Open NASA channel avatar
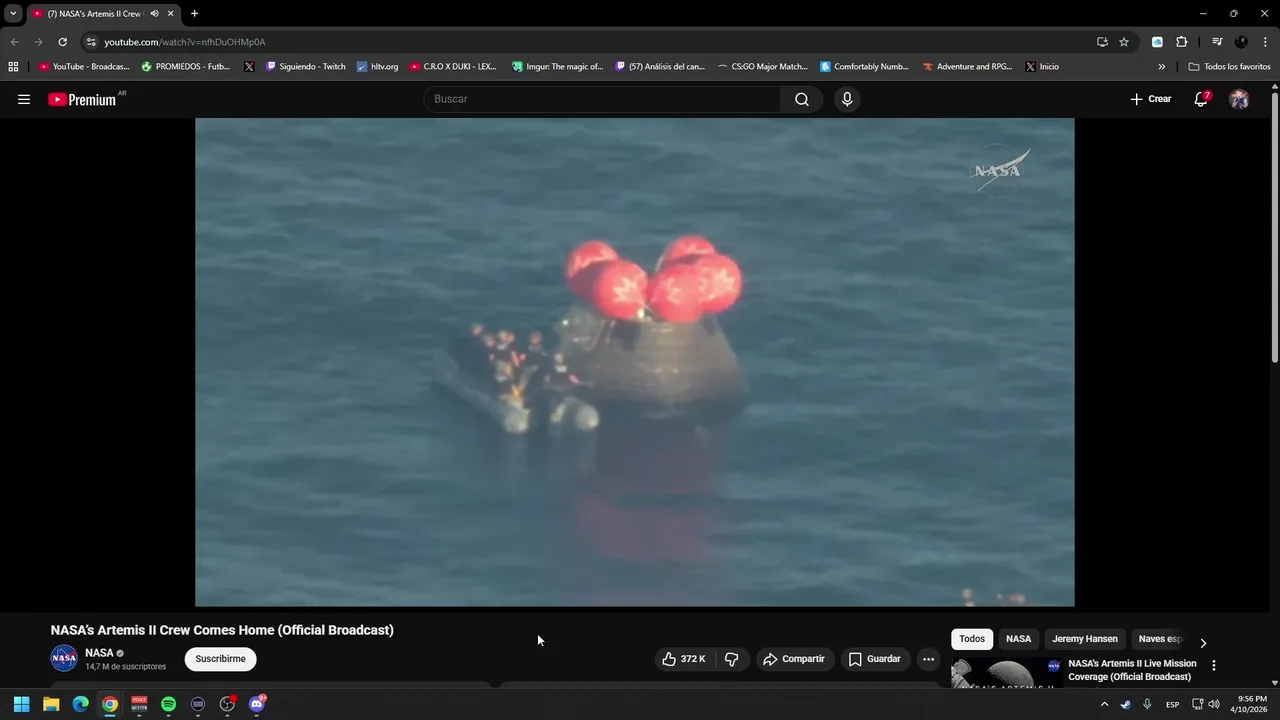The height and width of the screenshot is (720, 1280). click(64, 658)
